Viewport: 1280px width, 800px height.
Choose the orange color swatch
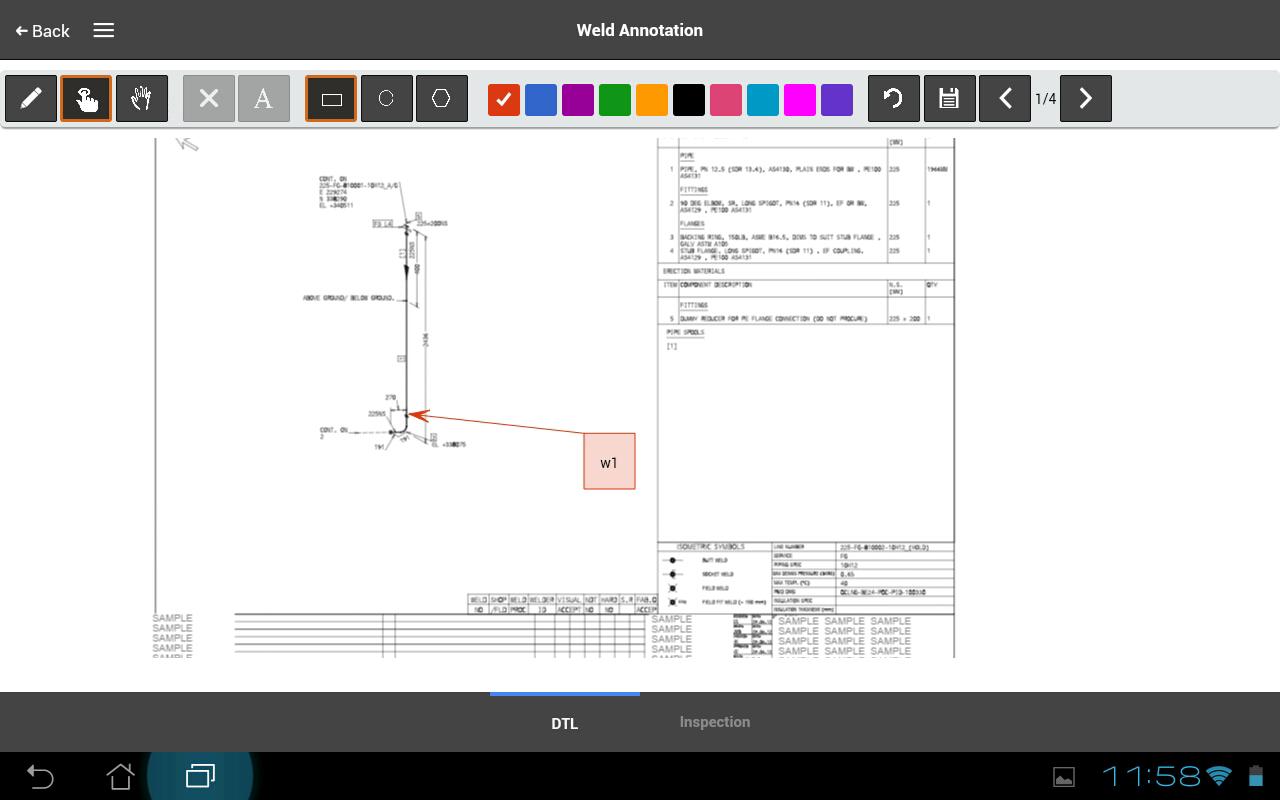(652, 100)
